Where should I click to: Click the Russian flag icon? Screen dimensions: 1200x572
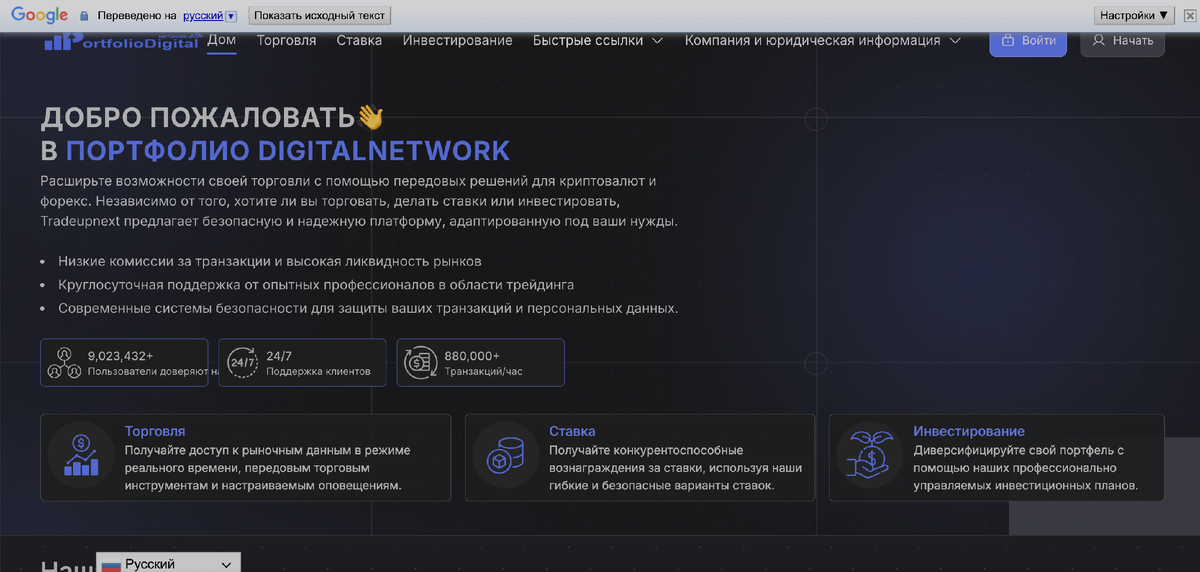click(111, 566)
